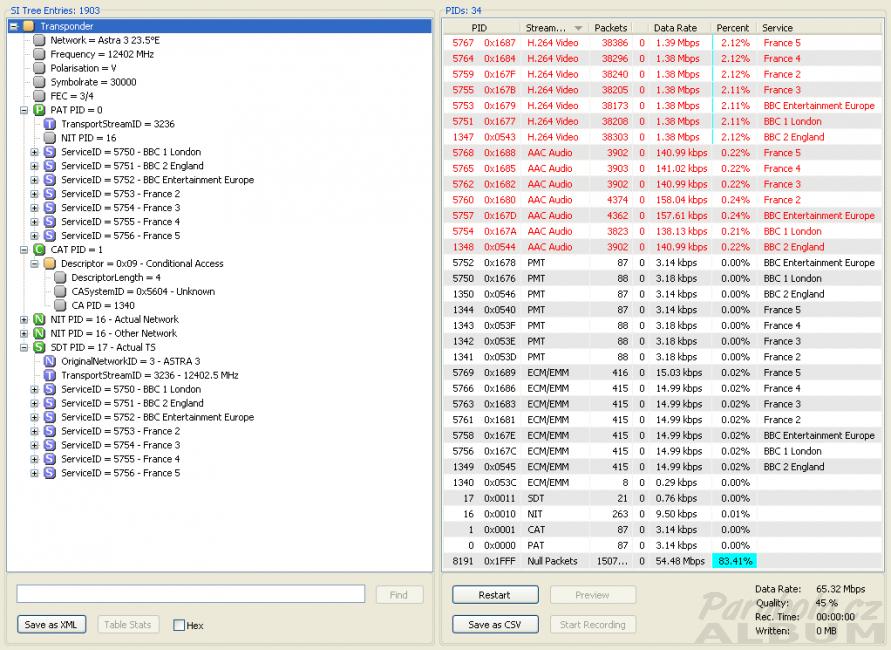Toggle the Hex checkbox
The image size is (891, 650).
179,625
